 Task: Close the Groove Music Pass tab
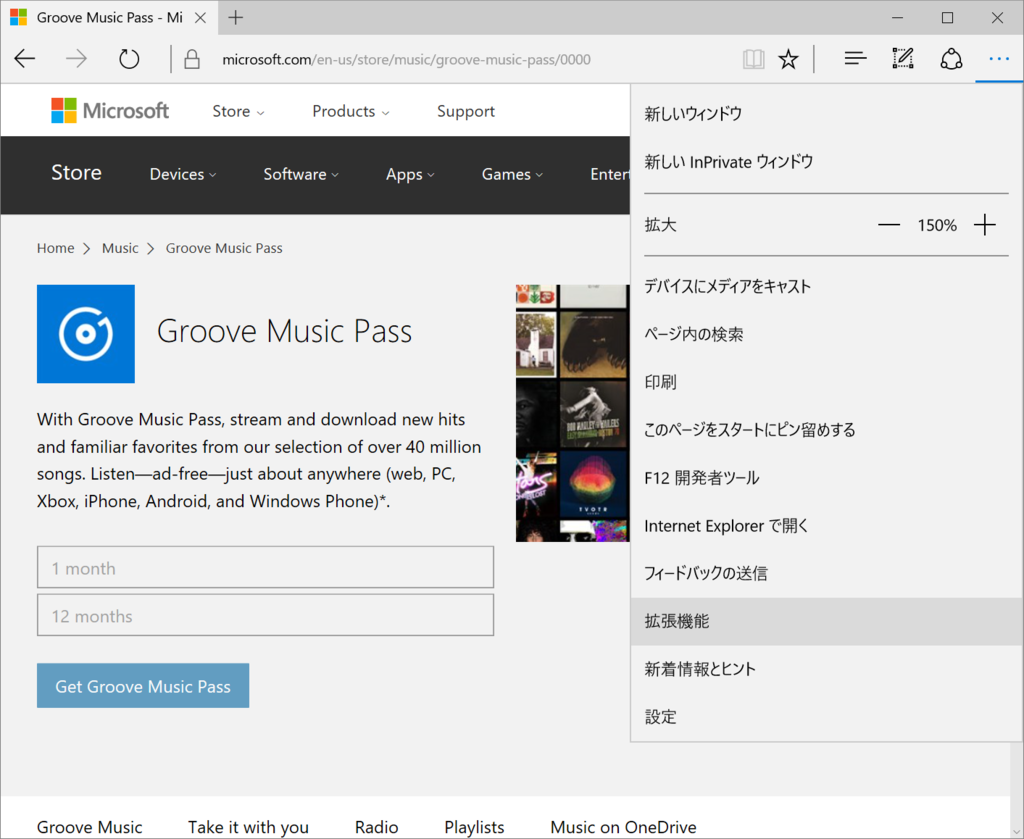tap(200, 18)
